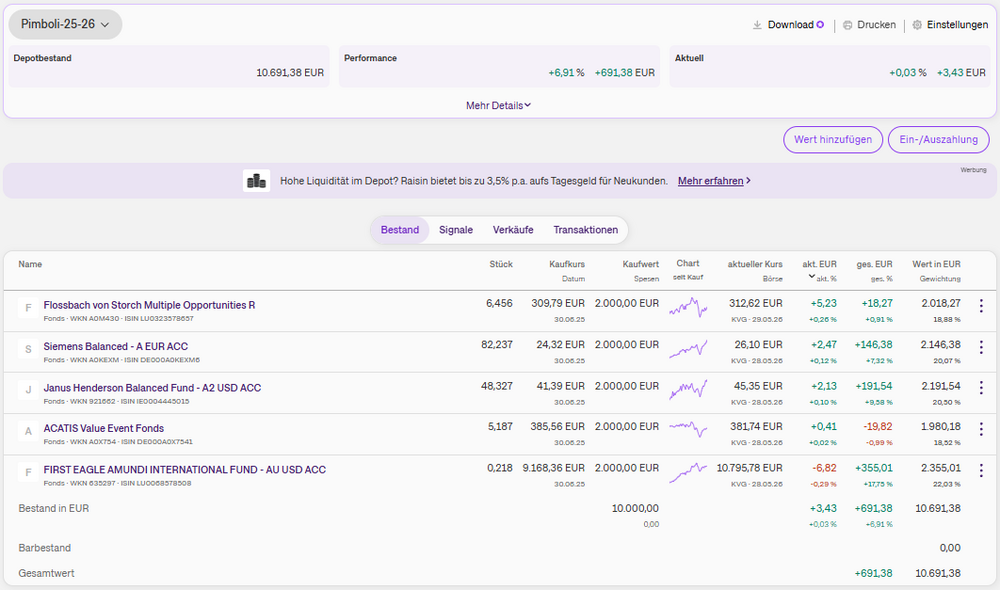This screenshot has width=1000, height=590.
Task: Open FIRST EAGLE AMUNDI INTERNATIONAL FUND link
Action: 184,469
